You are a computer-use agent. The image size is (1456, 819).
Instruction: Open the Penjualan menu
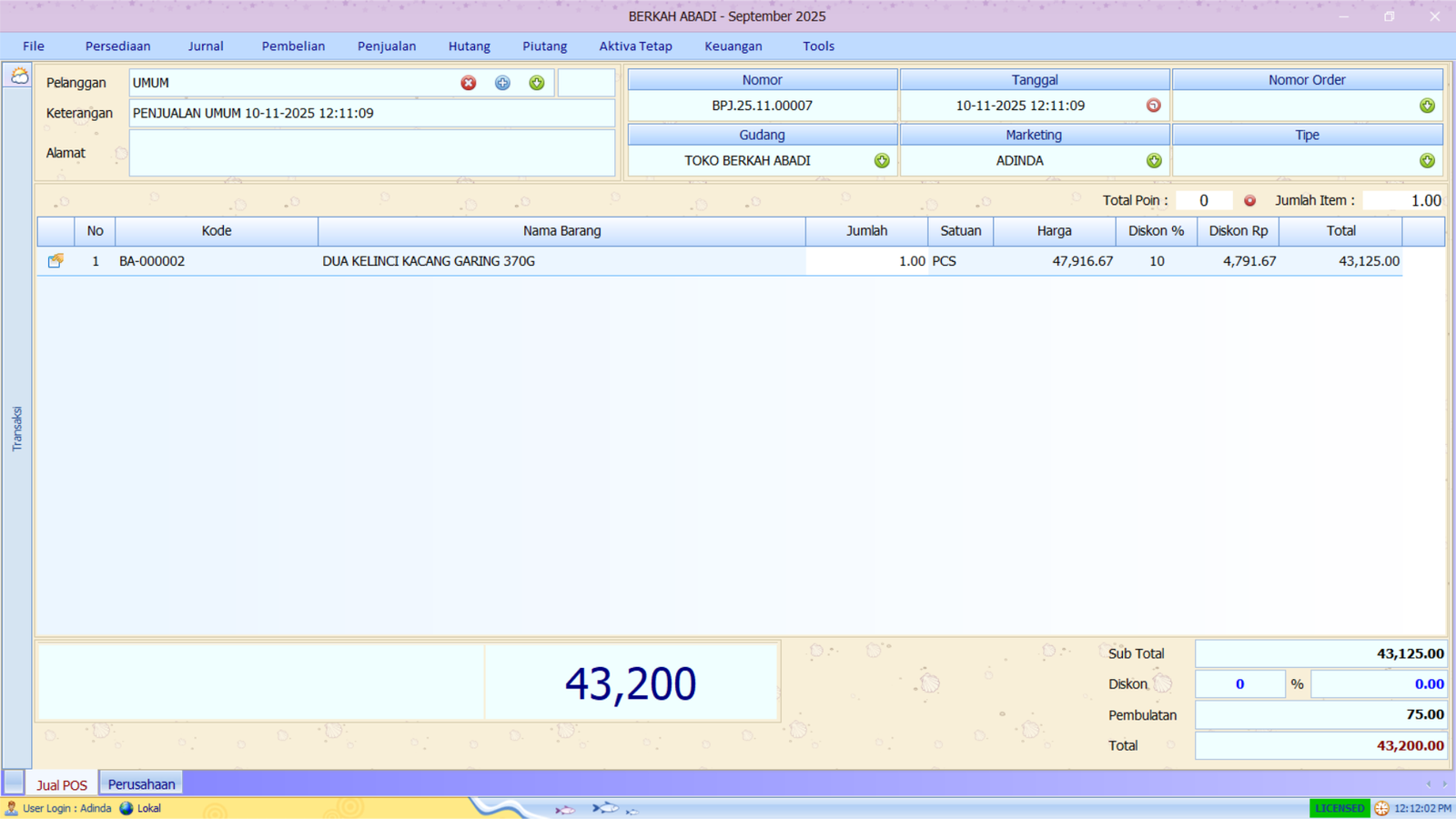(386, 46)
